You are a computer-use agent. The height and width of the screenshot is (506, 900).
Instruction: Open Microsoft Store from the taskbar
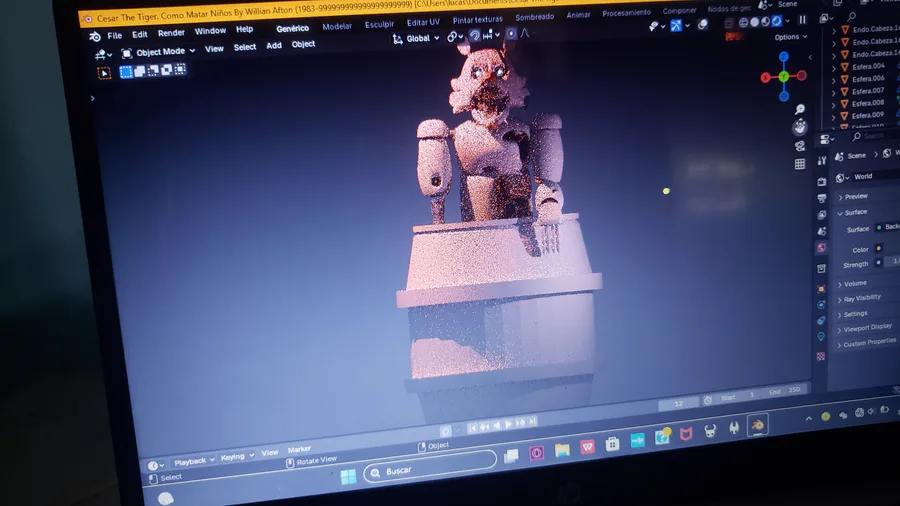pos(612,444)
